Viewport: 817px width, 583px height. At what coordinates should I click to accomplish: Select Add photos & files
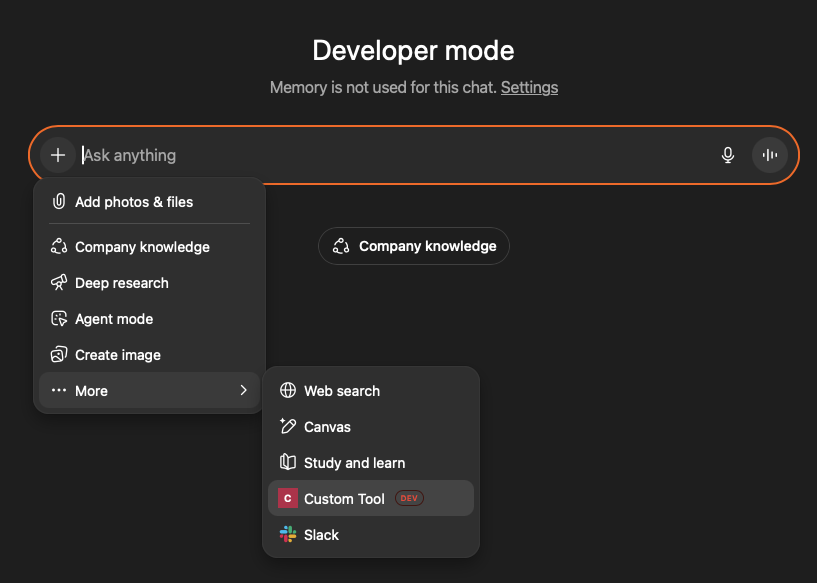150,202
